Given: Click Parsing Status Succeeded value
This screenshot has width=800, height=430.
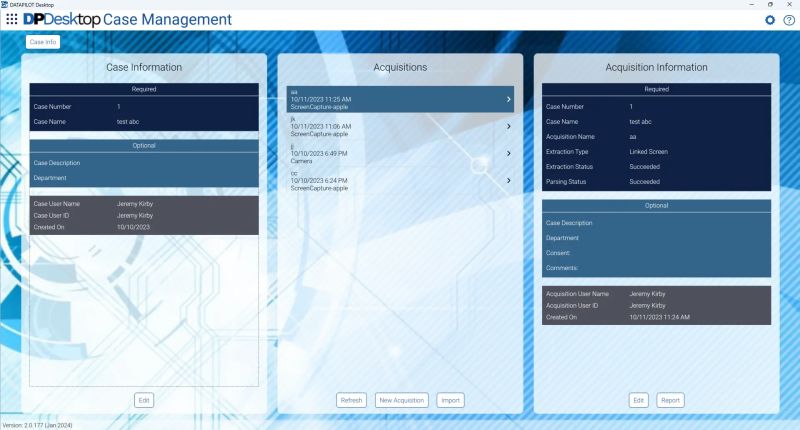Looking at the screenshot, I should pyautogui.click(x=644, y=182).
